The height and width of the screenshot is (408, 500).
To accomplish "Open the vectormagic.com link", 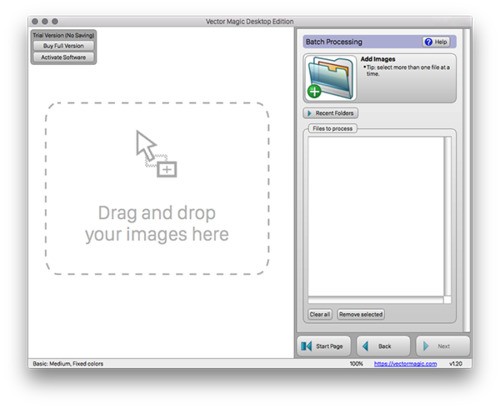I will click(405, 364).
